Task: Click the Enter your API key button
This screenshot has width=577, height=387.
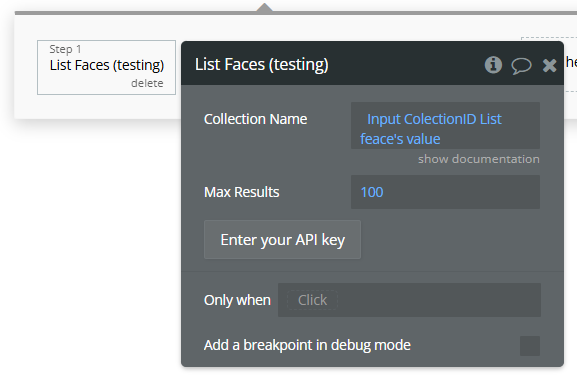Action: tap(282, 239)
